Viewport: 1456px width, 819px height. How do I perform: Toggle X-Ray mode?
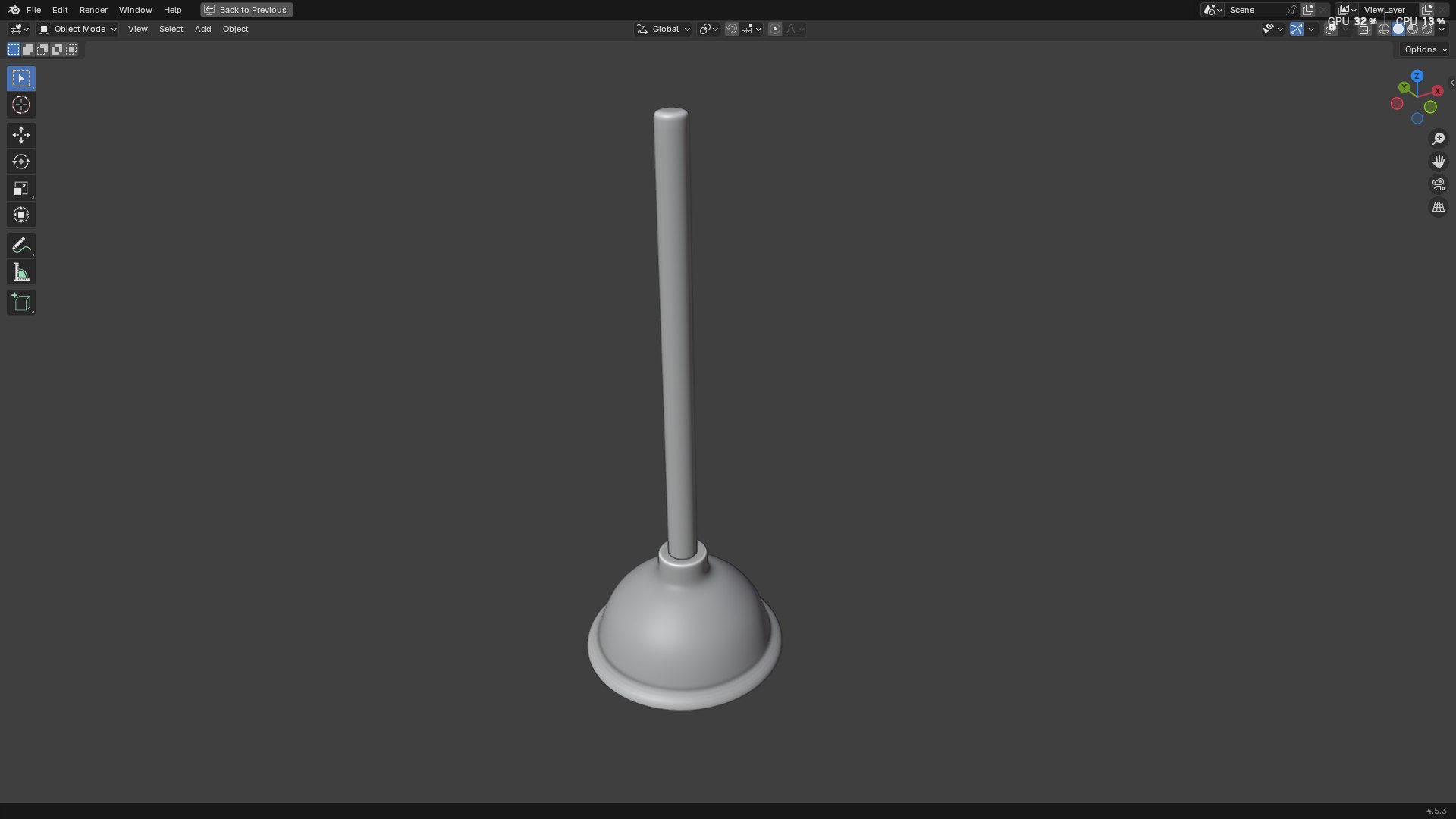1364,29
